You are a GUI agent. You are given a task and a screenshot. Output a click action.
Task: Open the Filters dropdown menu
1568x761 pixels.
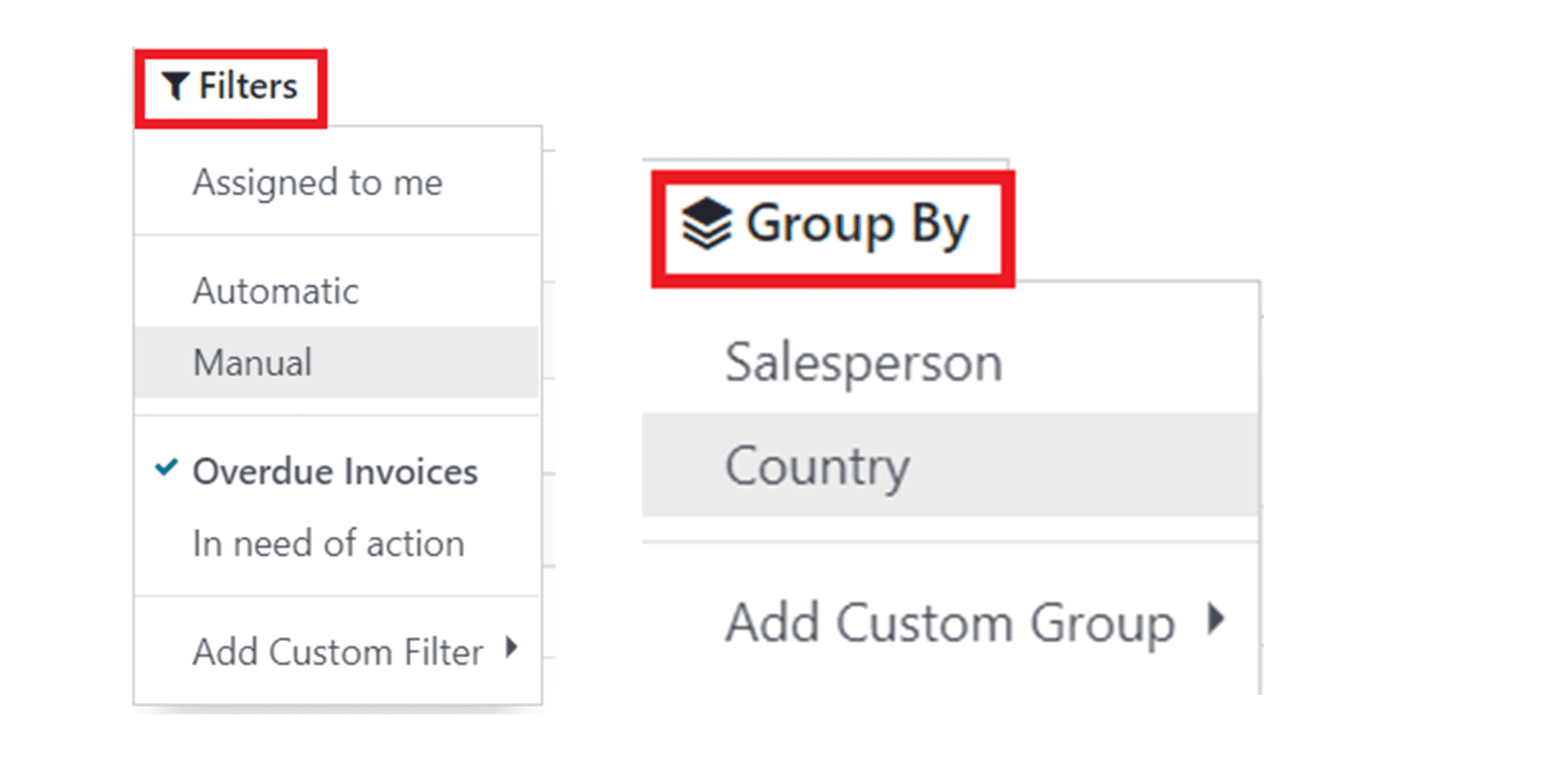click(x=230, y=87)
